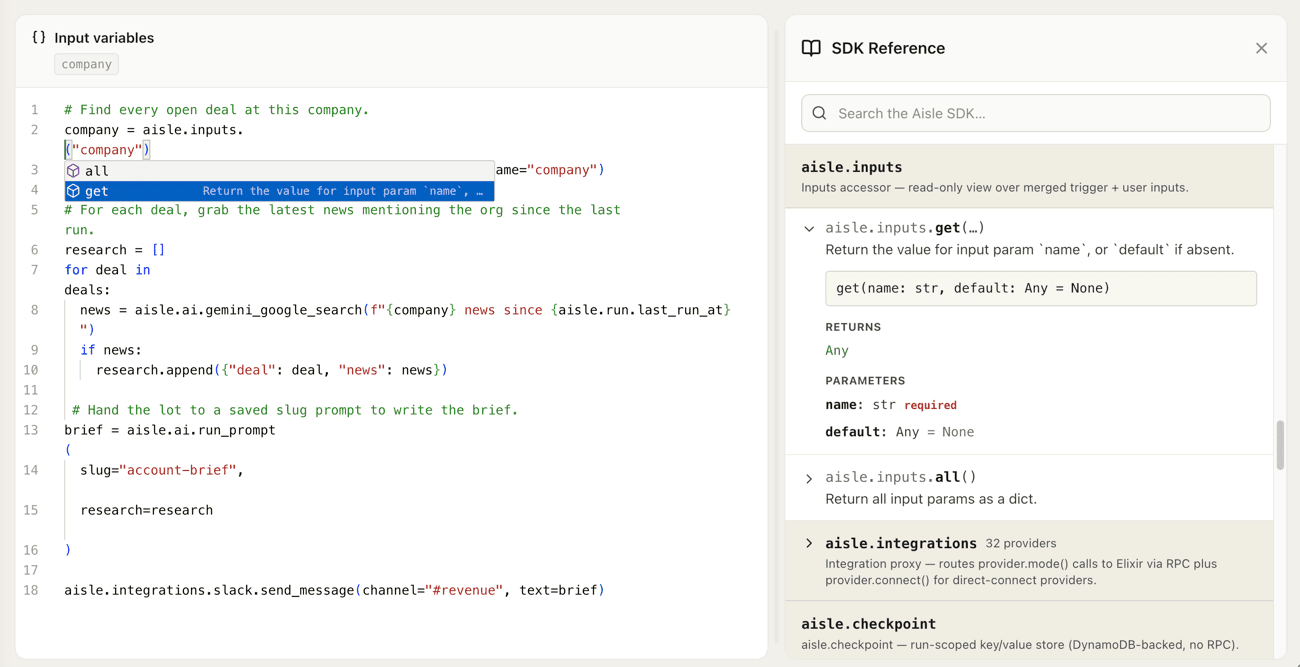
Task: Click the 'name: str required' parameter row
Action: tap(891, 405)
